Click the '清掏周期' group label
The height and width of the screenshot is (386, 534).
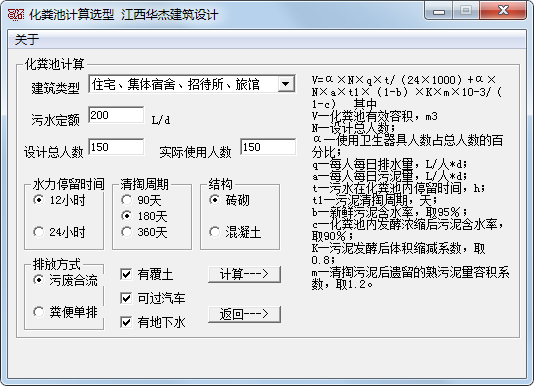tap(144, 184)
